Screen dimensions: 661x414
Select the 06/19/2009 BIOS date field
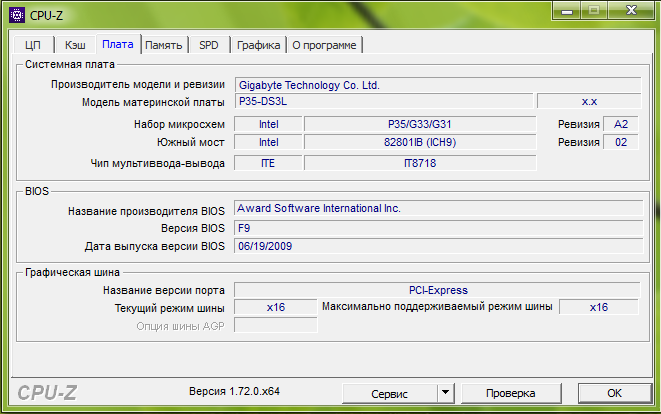[x=438, y=246]
